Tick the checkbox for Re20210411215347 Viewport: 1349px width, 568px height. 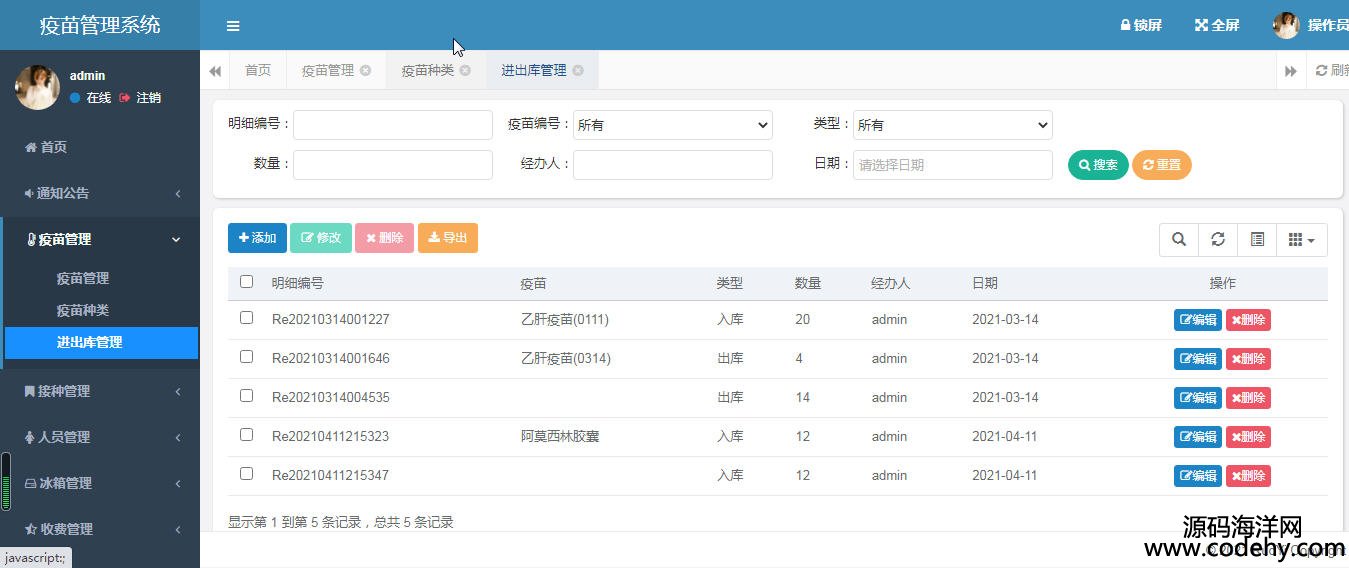pos(247,474)
